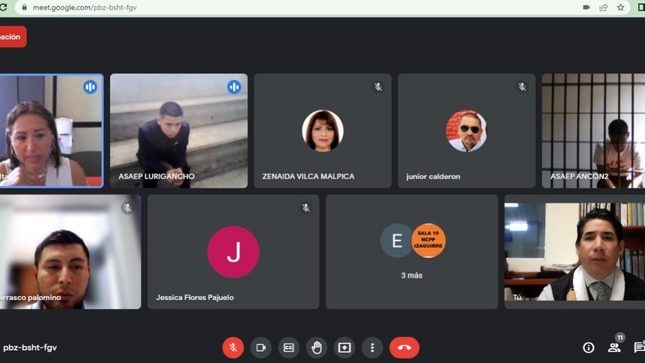The image size is (645, 363).
Task: Click audio indicator on active speaker tile
Action: (90, 87)
